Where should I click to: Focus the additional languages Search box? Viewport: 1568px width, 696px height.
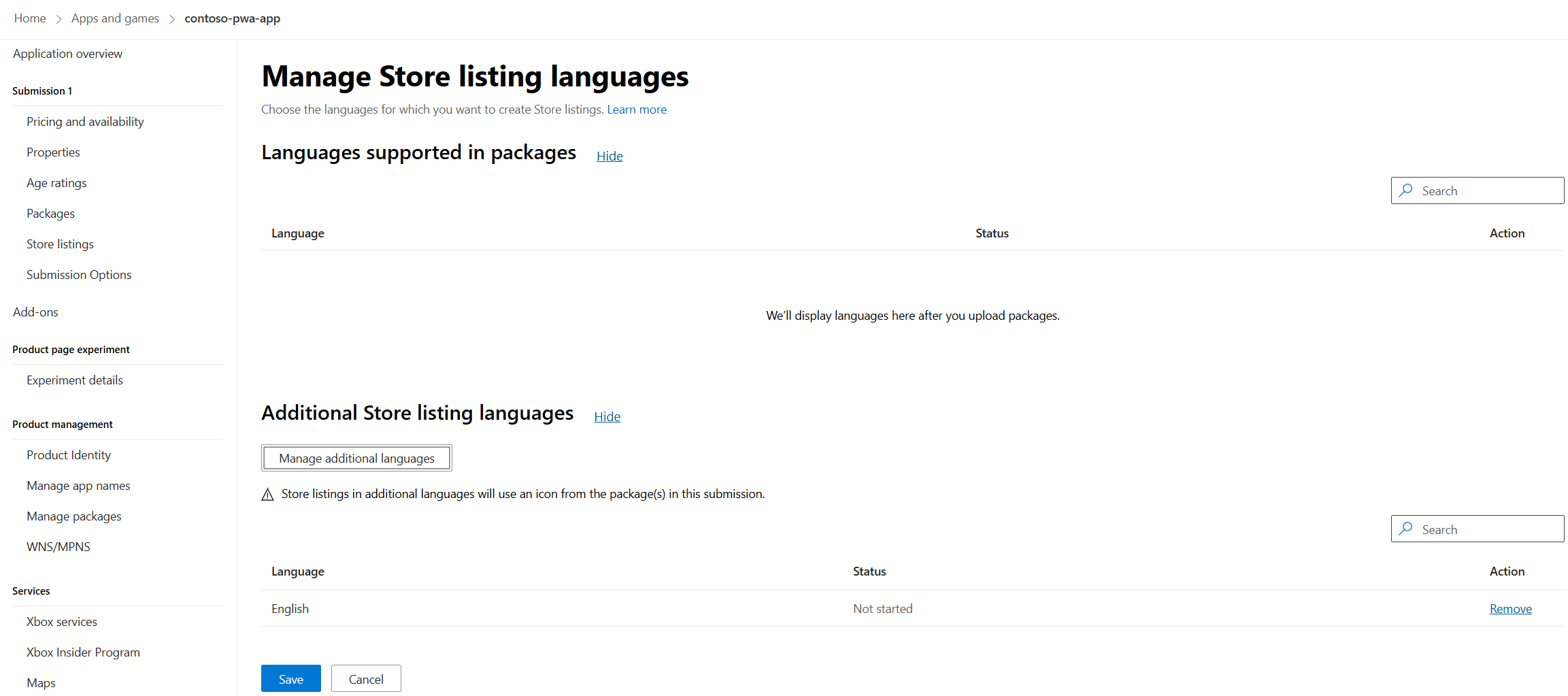click(x=1486, y=529)
